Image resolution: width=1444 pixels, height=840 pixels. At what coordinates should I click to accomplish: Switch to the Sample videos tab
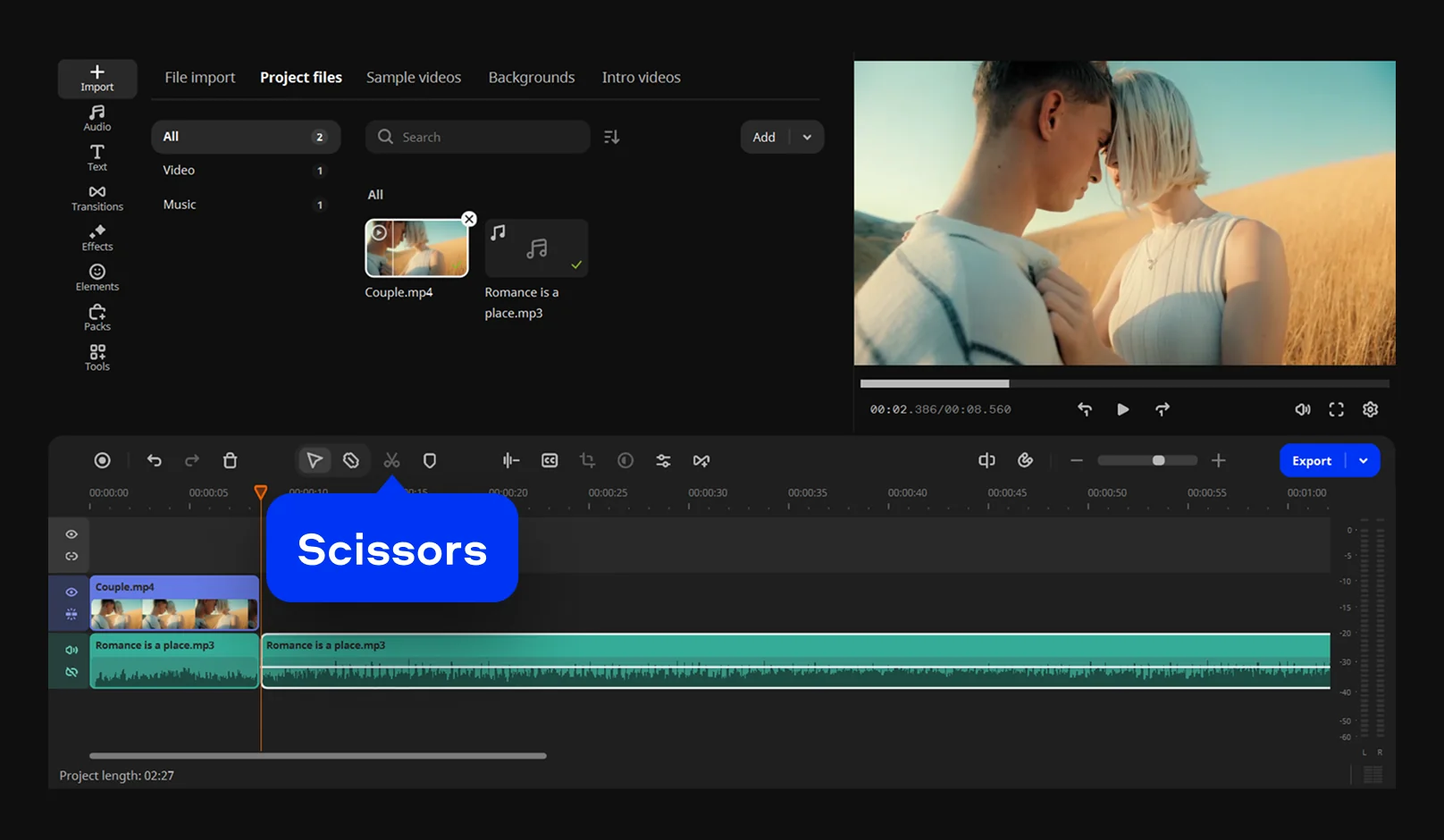(x=414, y=78)
